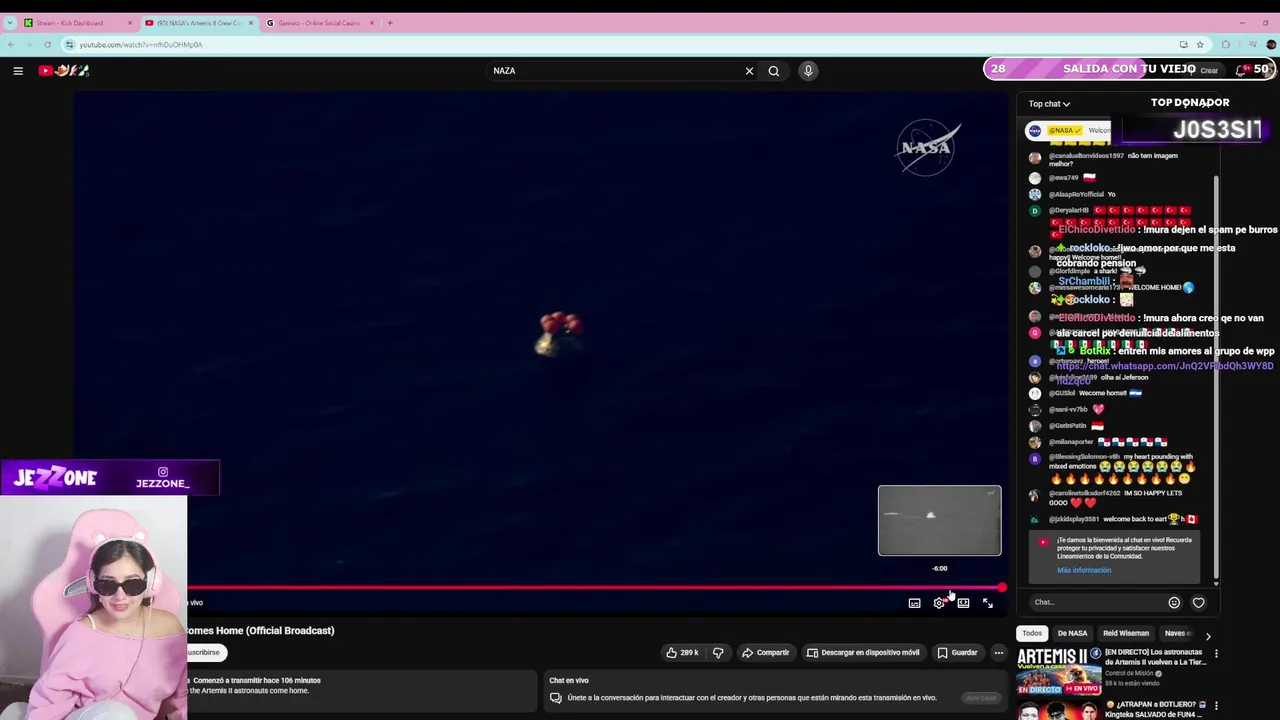
Task: Open browser extensions puzzle icon
Action: pyautogui.click(x=1226, y=44)
